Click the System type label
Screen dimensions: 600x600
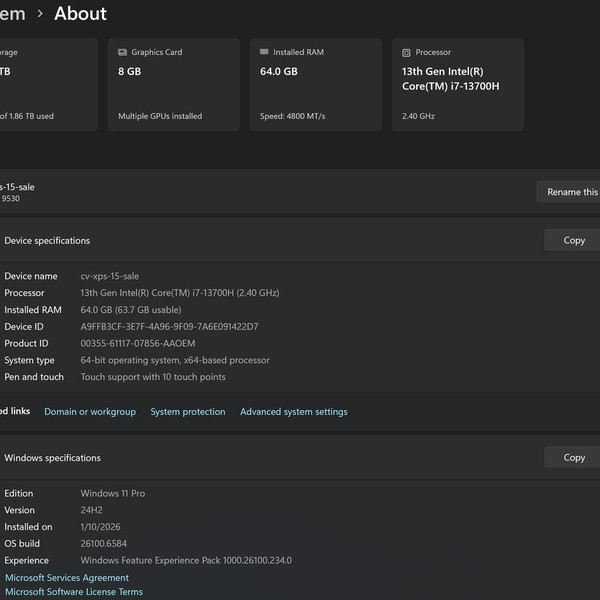click(29, 360)
